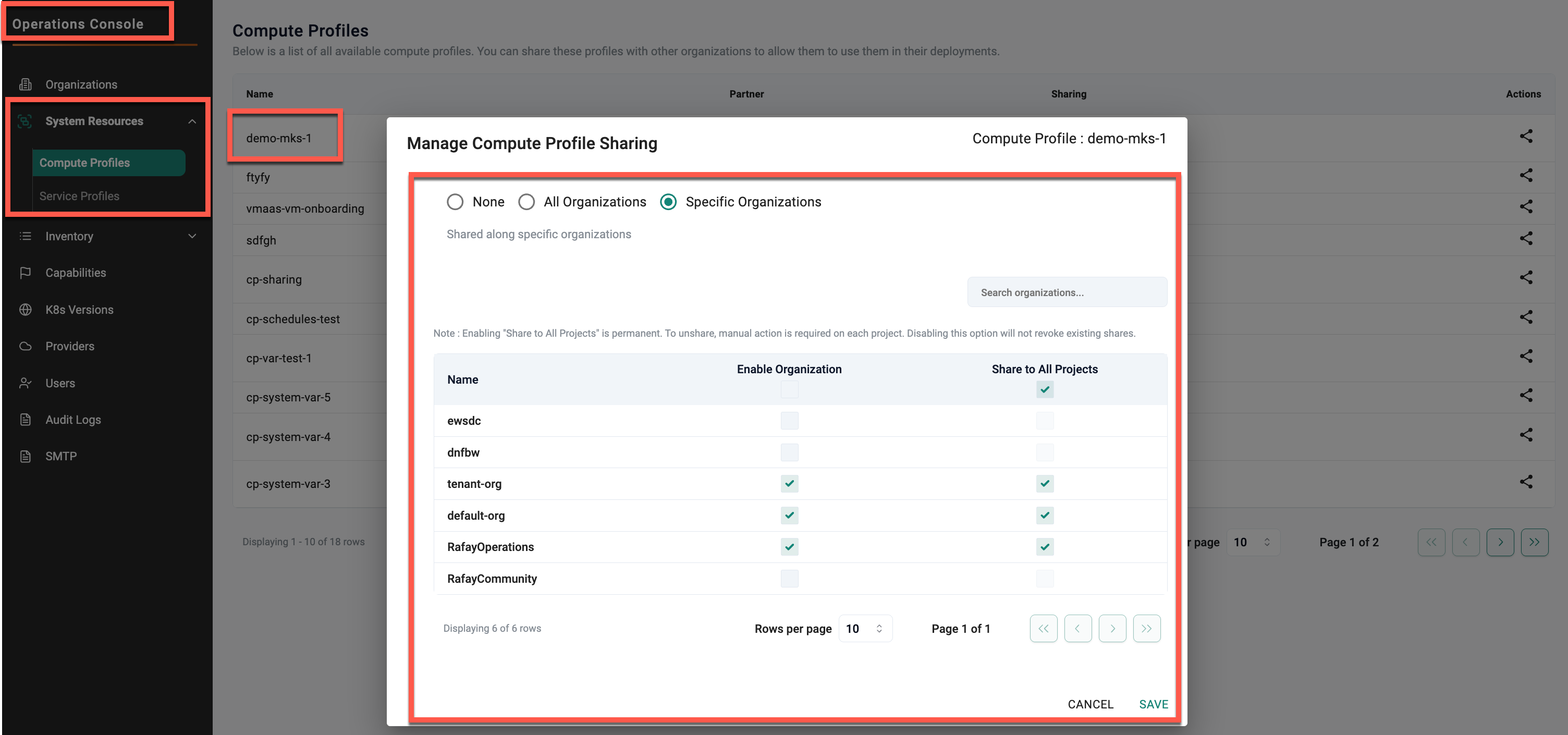Click the SAVE button
1568x735 pixels.
(1153, 704)
